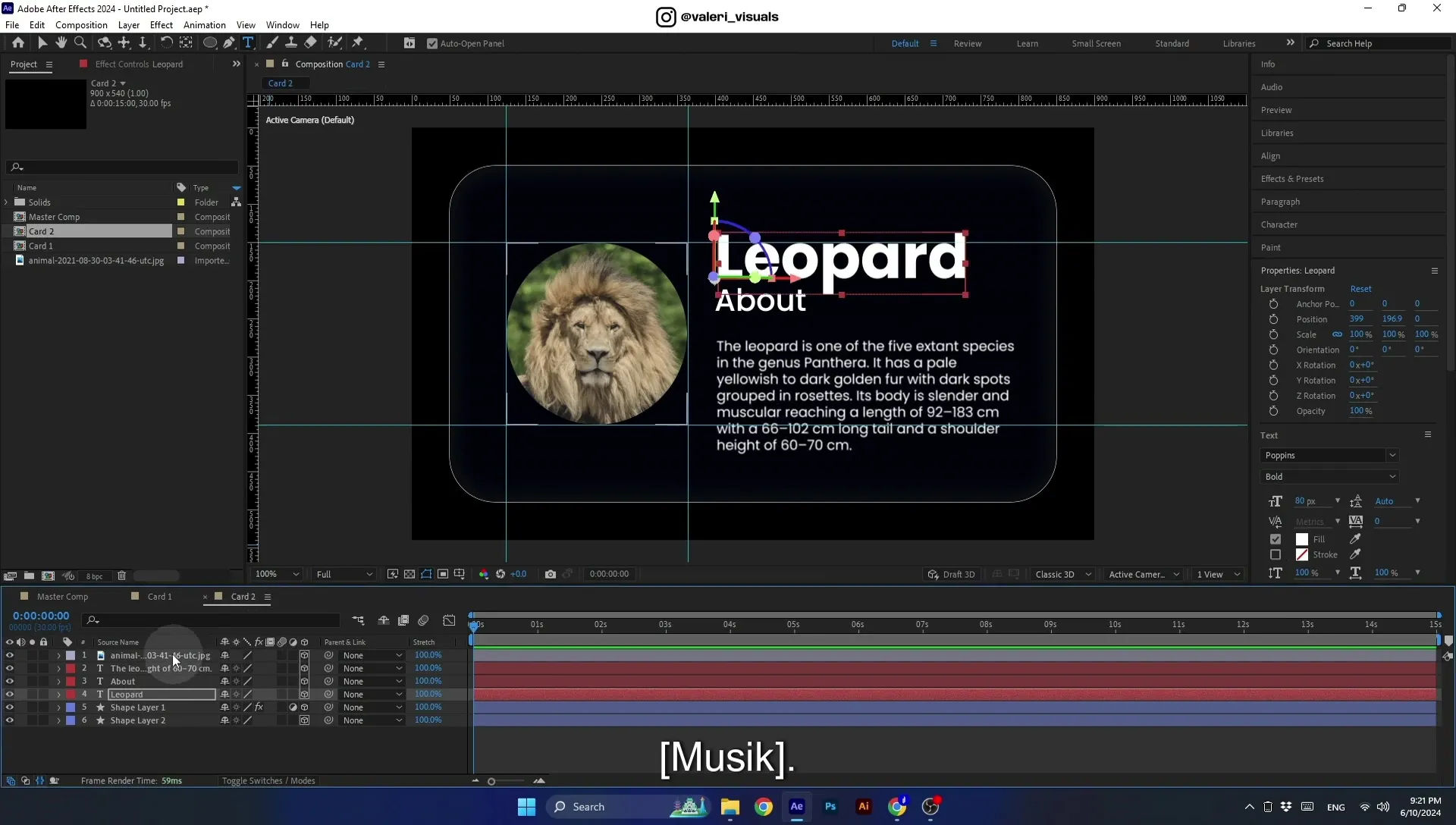Open Photoshop from the Windows taskbar
The height and width of the screenshot is (825, 1456).
[x=830, y=807]
